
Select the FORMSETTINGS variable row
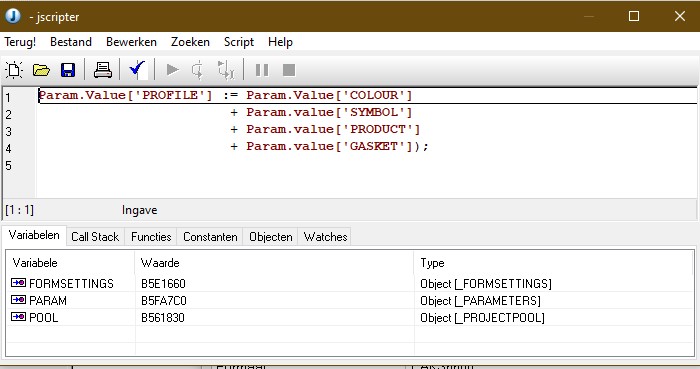350,284
